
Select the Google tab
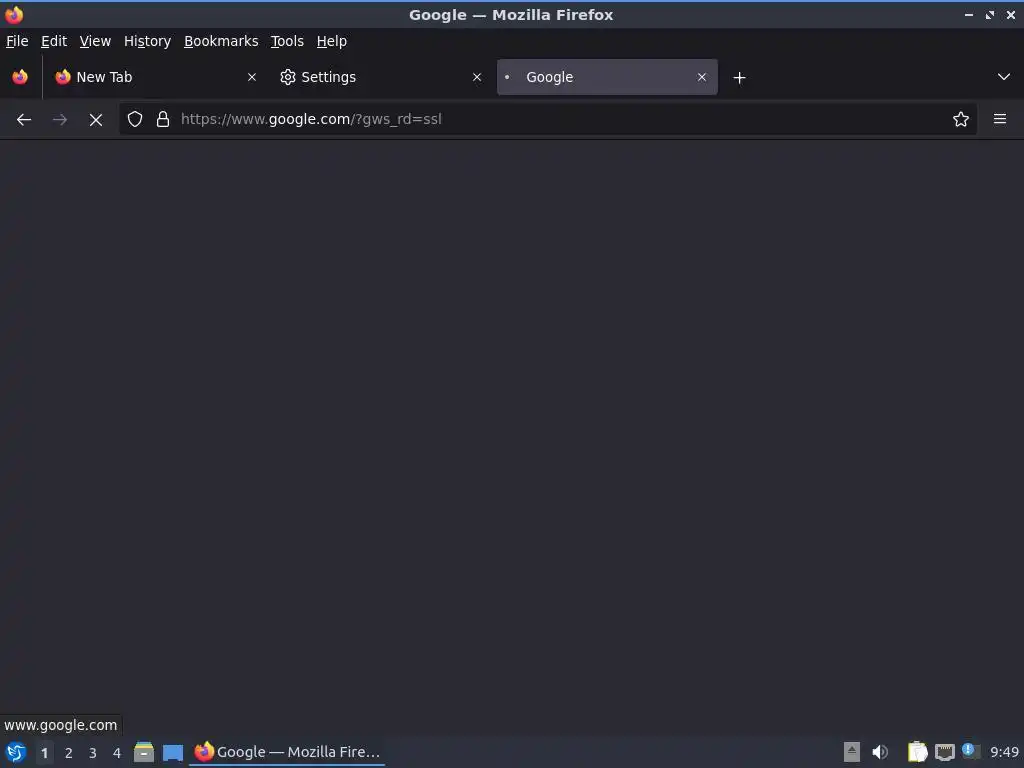tap(607, 77)
